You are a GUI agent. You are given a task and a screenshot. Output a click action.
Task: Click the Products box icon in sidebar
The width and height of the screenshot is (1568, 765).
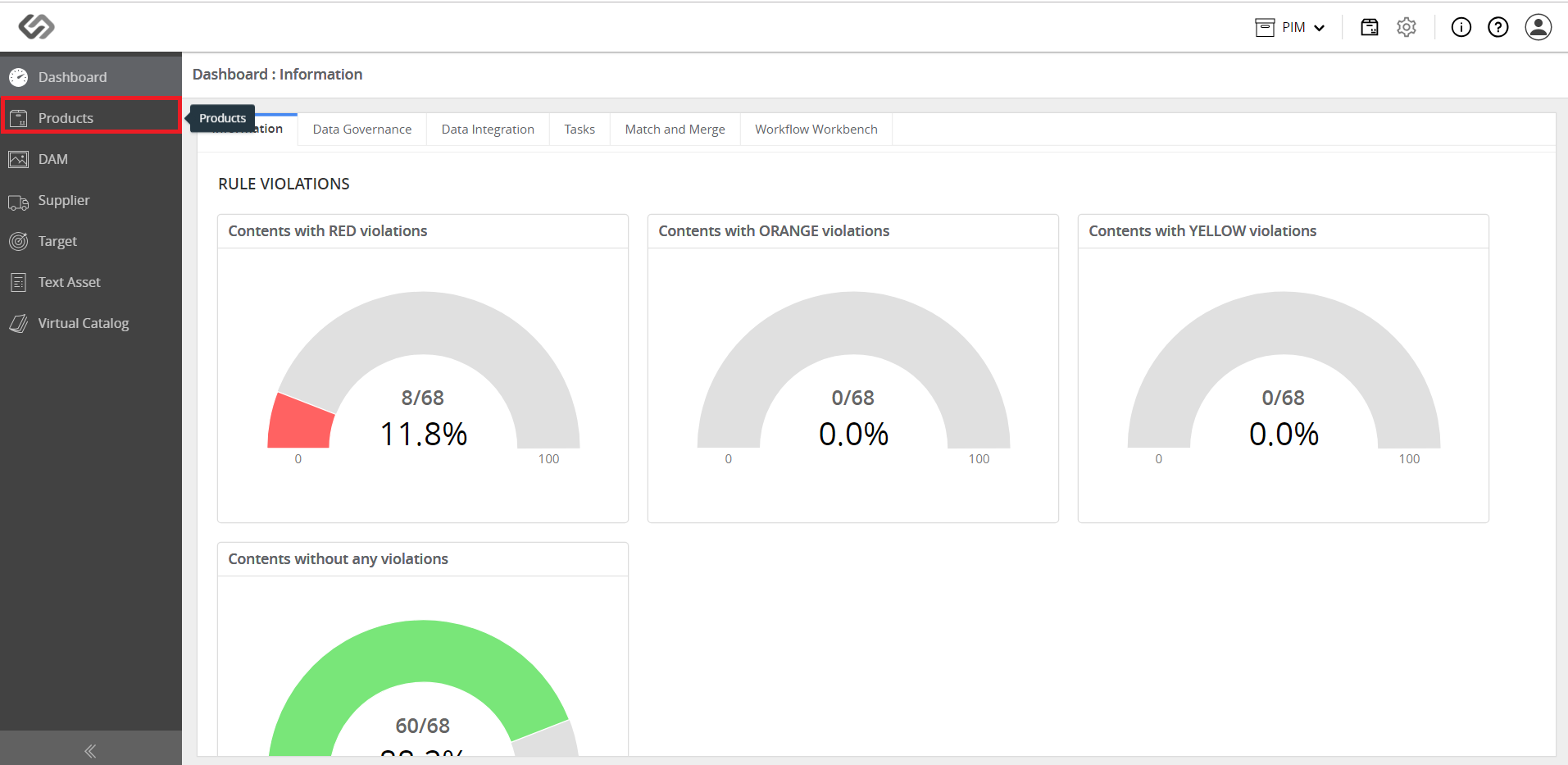18,118
